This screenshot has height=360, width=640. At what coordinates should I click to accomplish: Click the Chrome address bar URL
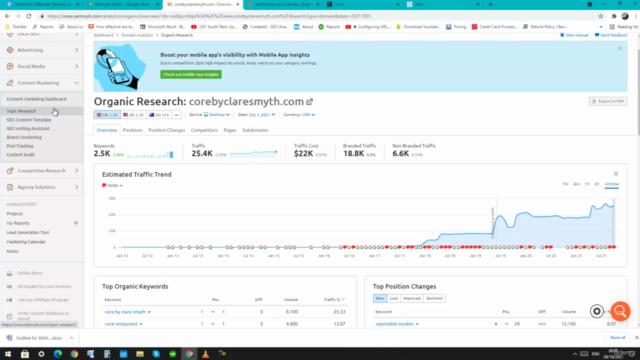(x=209, y=16)
